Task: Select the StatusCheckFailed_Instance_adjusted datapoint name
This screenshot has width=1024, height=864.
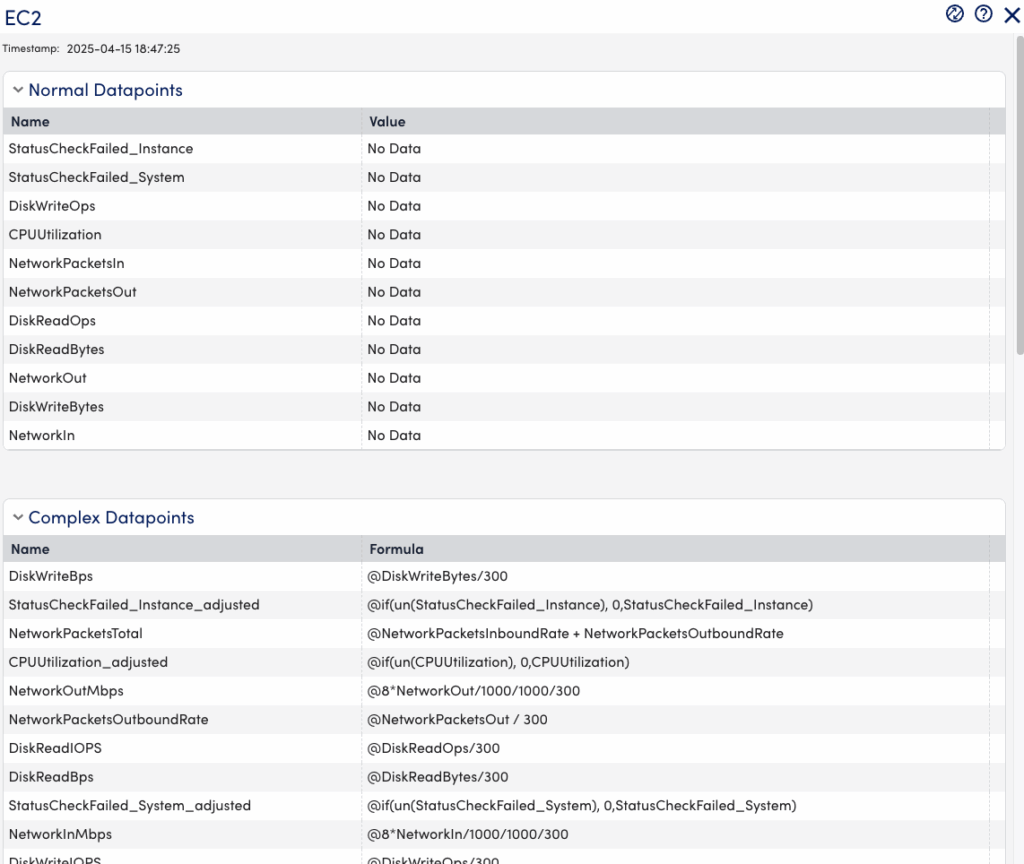Action: coord(134,605)
